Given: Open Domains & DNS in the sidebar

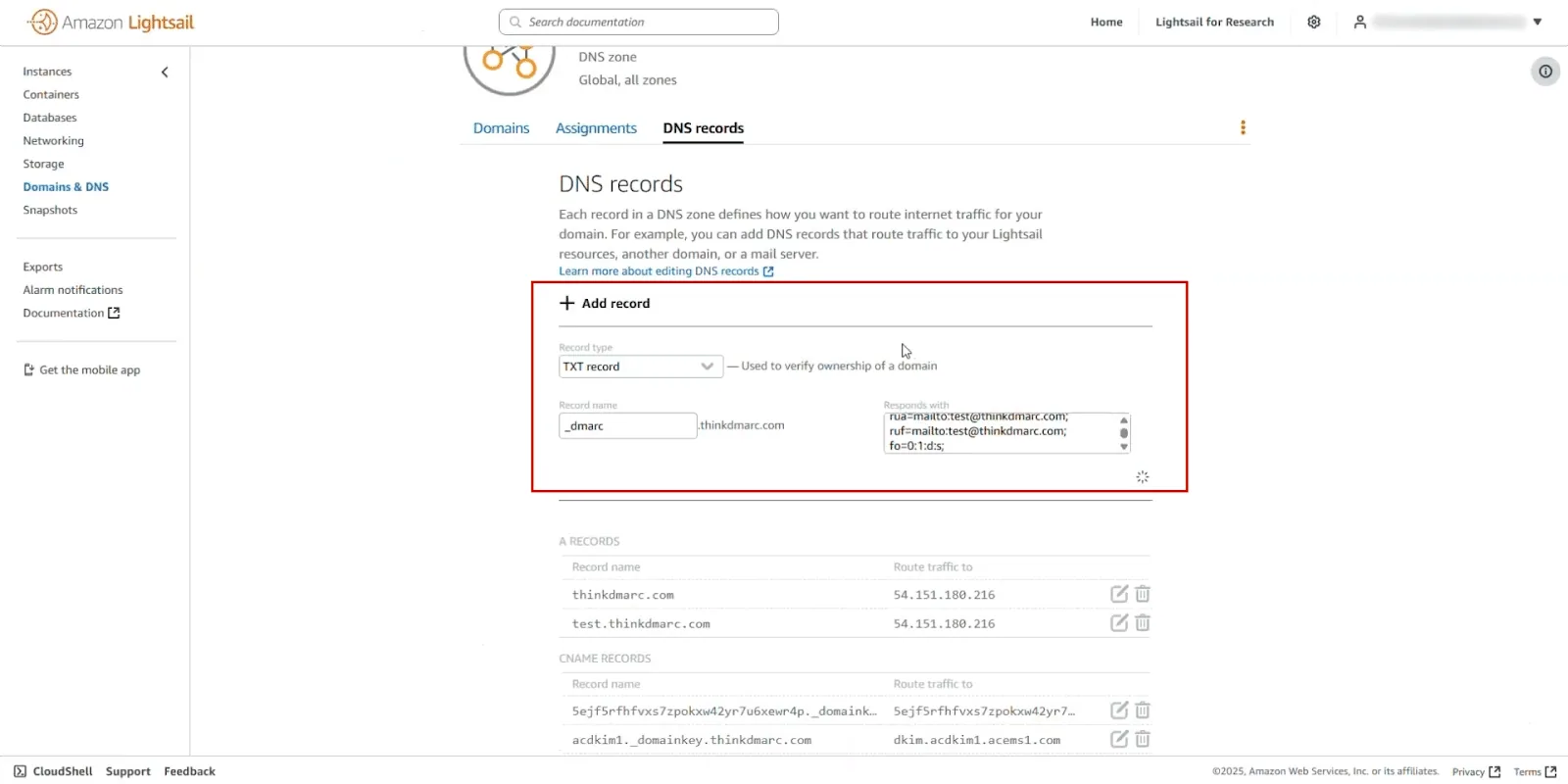Looking at the screenshot, I should (66, 187).
